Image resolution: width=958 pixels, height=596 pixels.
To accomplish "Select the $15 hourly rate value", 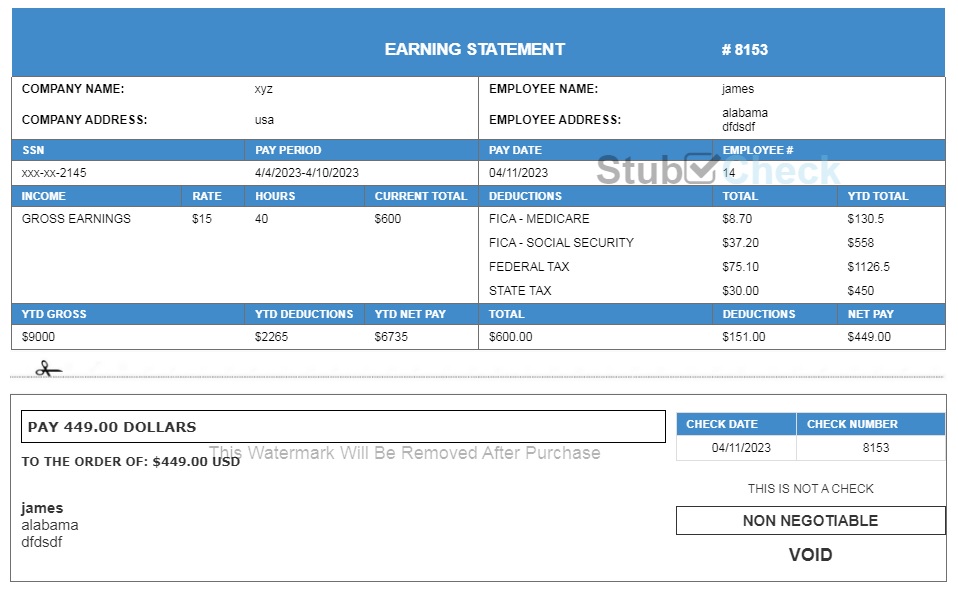I will [202, 219].
